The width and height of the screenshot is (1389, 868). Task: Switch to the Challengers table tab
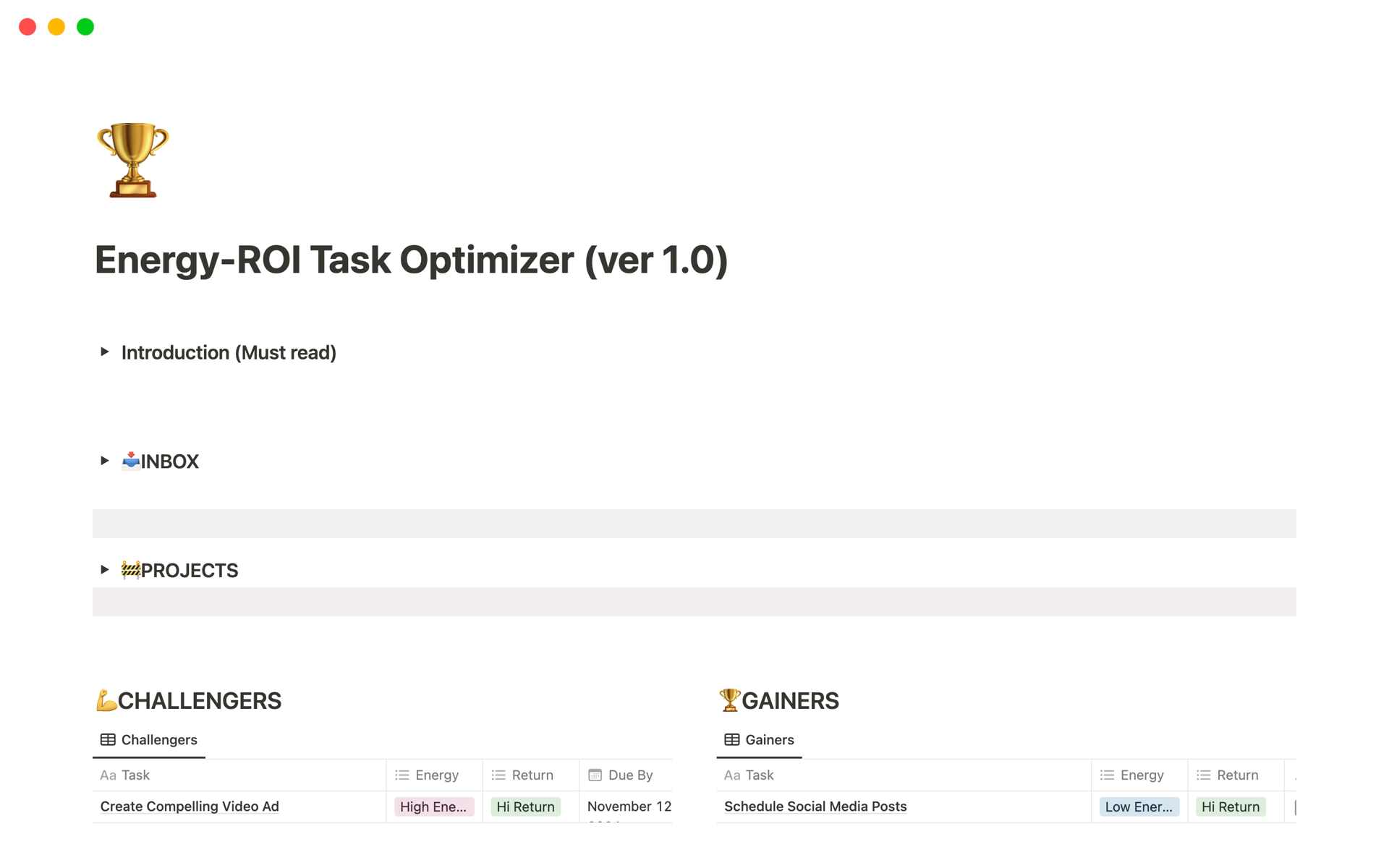[149, 739]
